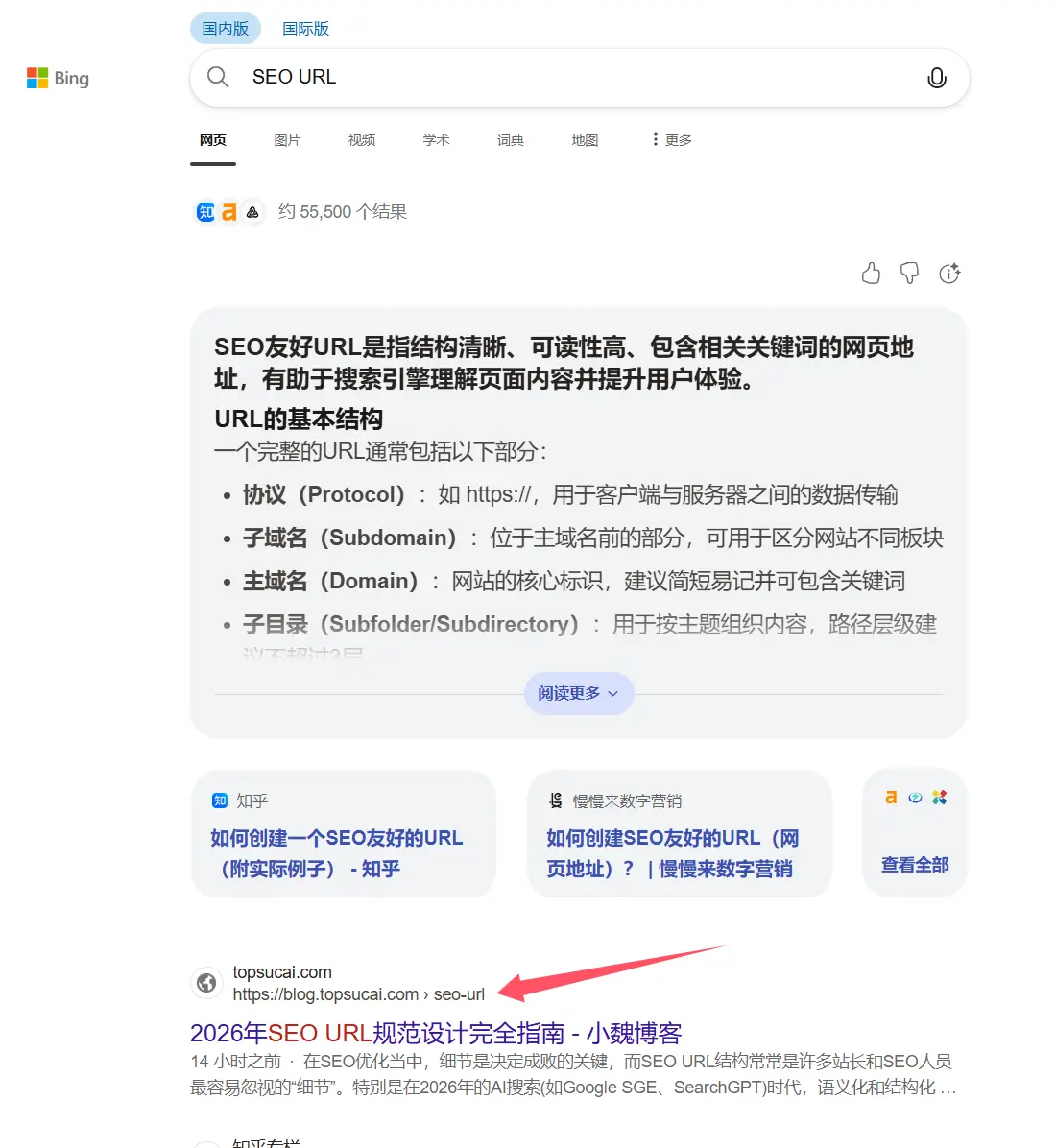The width and height of the screenshot is (1056, 1148).
Task: Click the orange 'a' icon in 查看全部 card
Action: (891, 798)
